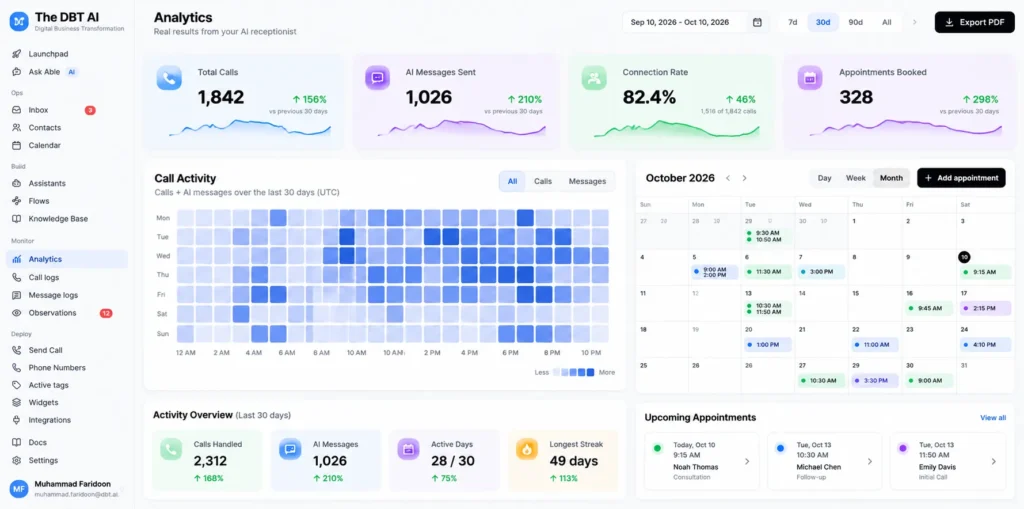Click Longest Streak flame icon
1024x509 pixels.
[526, 449]
